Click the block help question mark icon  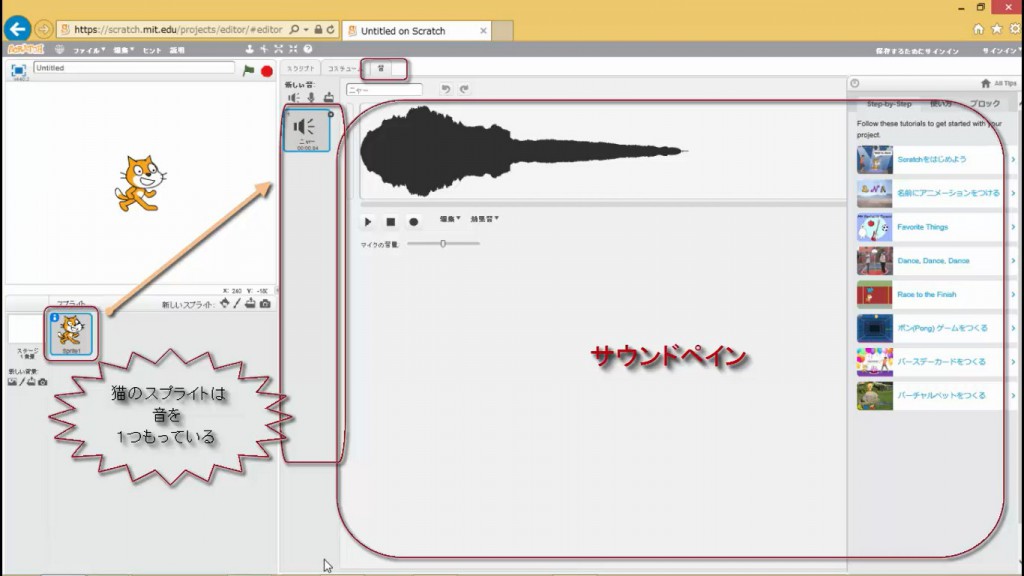click(308, 49)
